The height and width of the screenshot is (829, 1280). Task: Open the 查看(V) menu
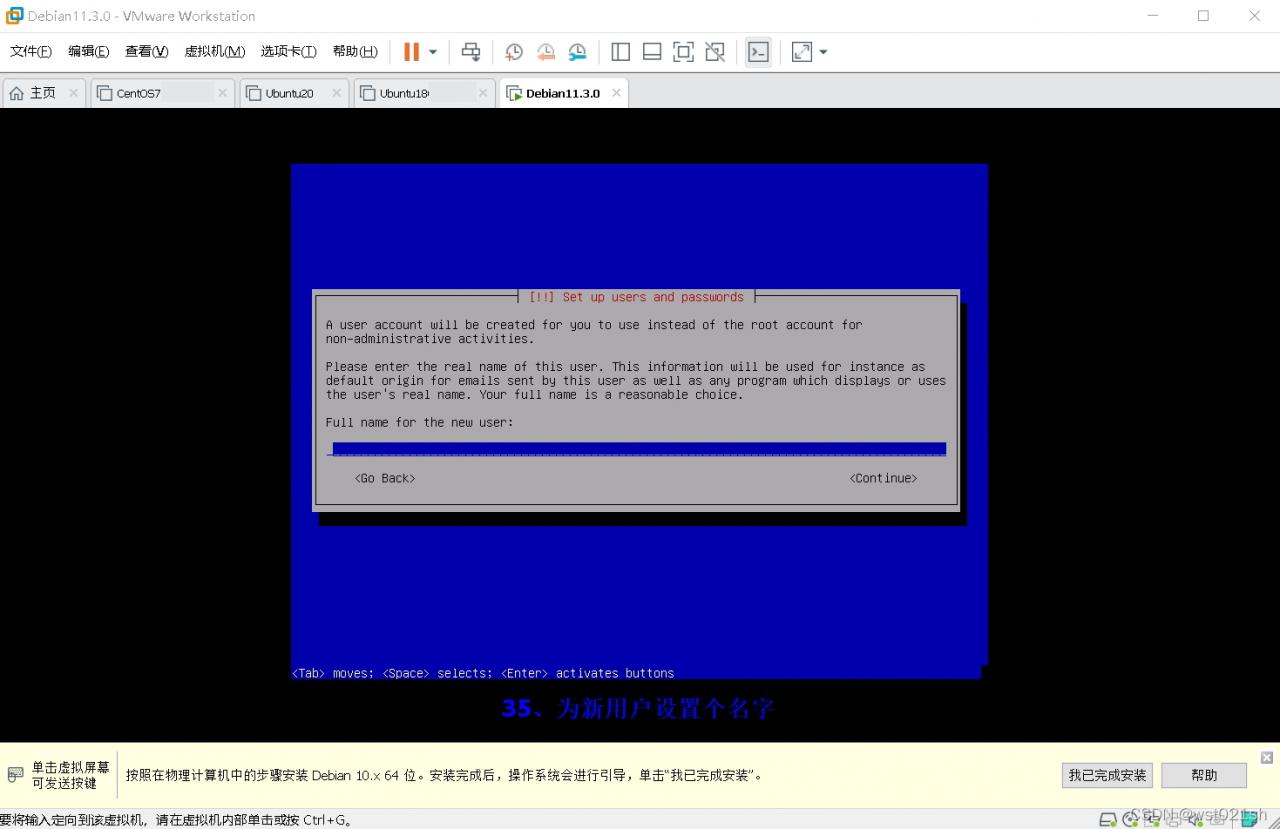point(147,52)
